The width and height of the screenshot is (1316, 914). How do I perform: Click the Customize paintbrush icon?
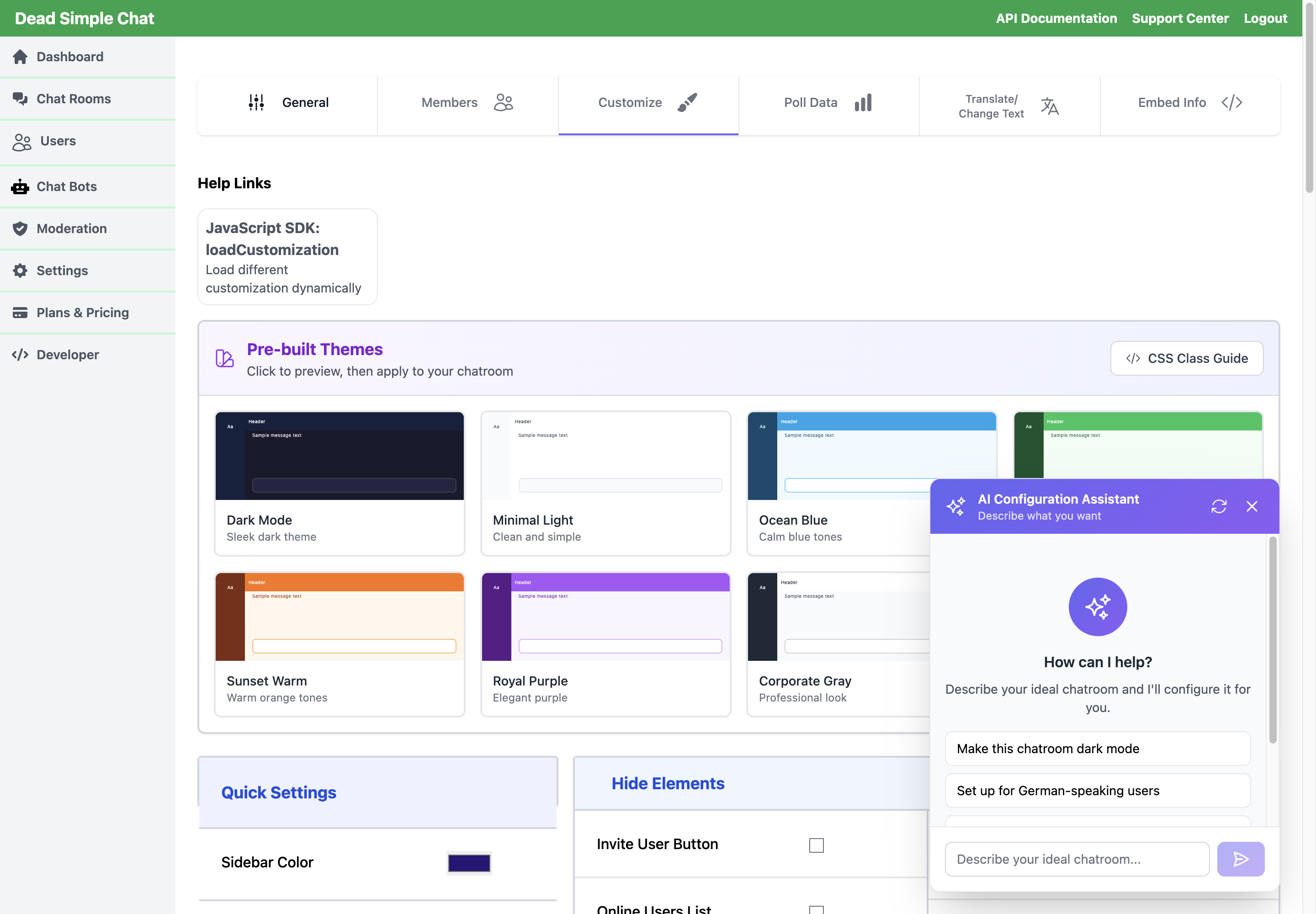(687, 102)
